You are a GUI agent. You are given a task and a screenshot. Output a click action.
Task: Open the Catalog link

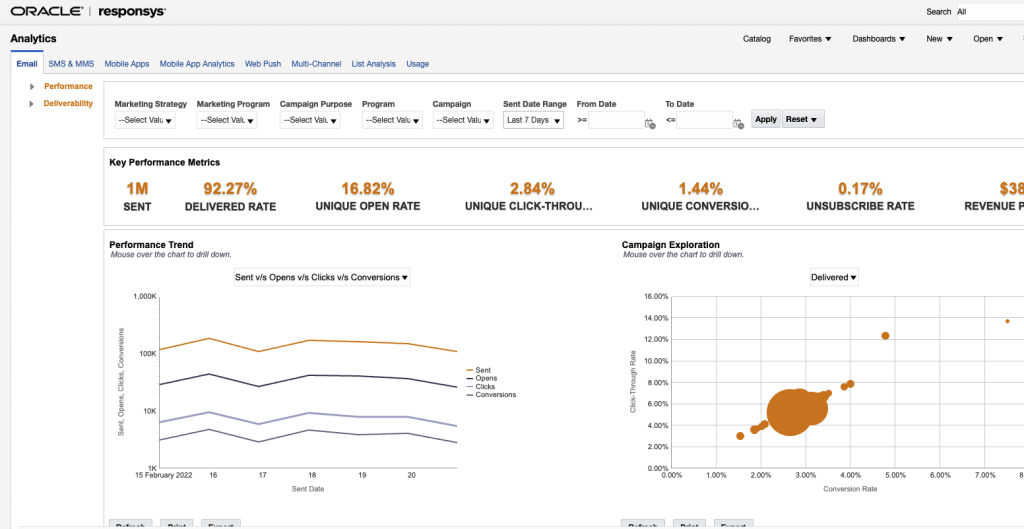pyautogui.click(x=757, y=39)
